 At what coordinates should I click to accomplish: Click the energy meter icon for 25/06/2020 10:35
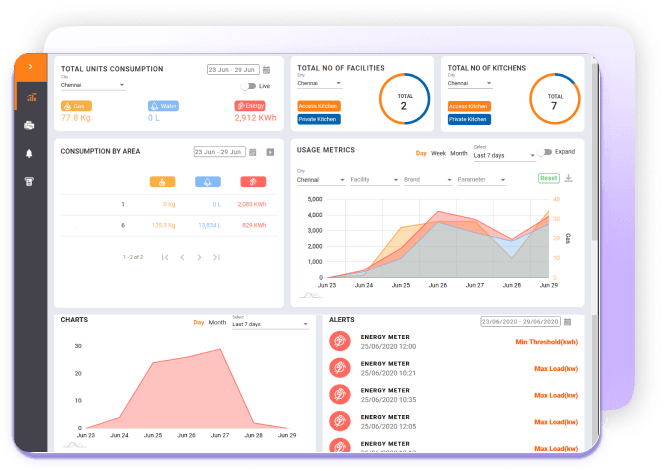tap(340, 395)
